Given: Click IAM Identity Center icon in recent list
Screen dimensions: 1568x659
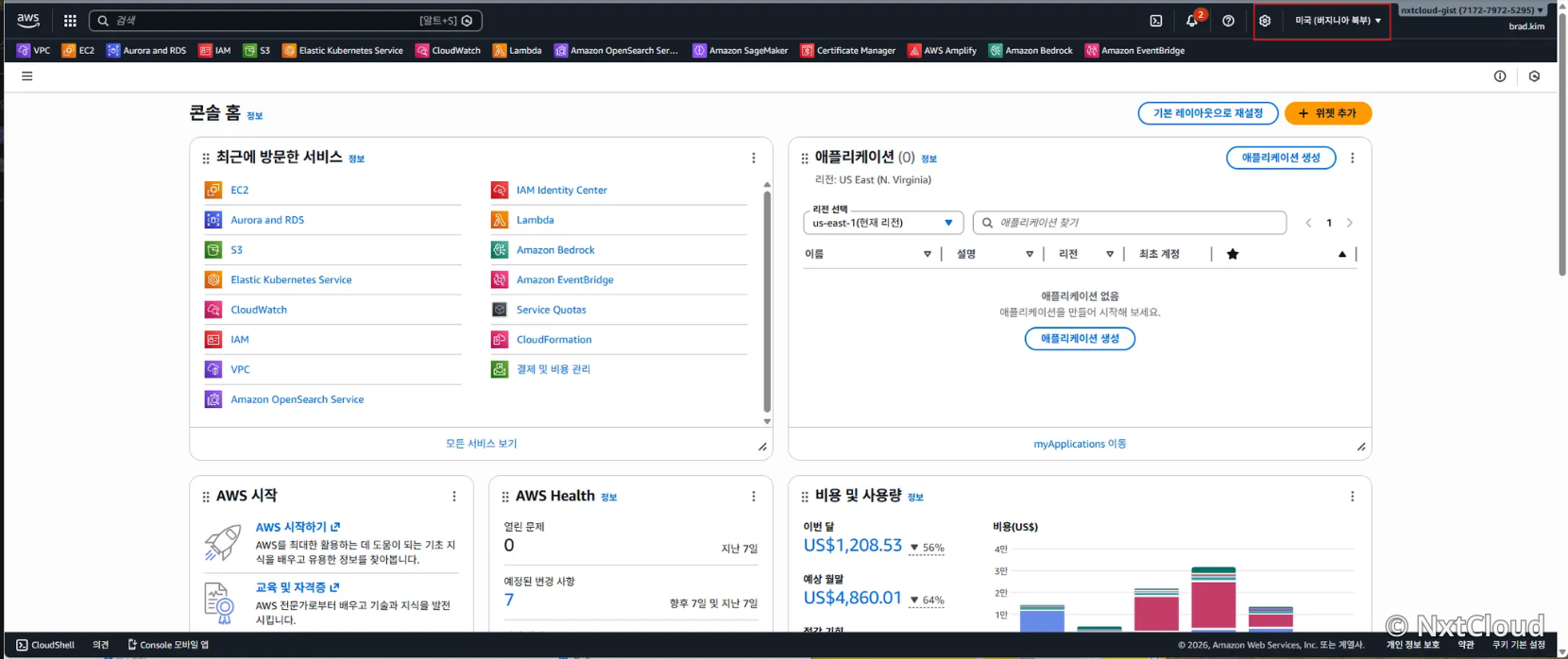Looking at the screenshot, I should [500, 190].
